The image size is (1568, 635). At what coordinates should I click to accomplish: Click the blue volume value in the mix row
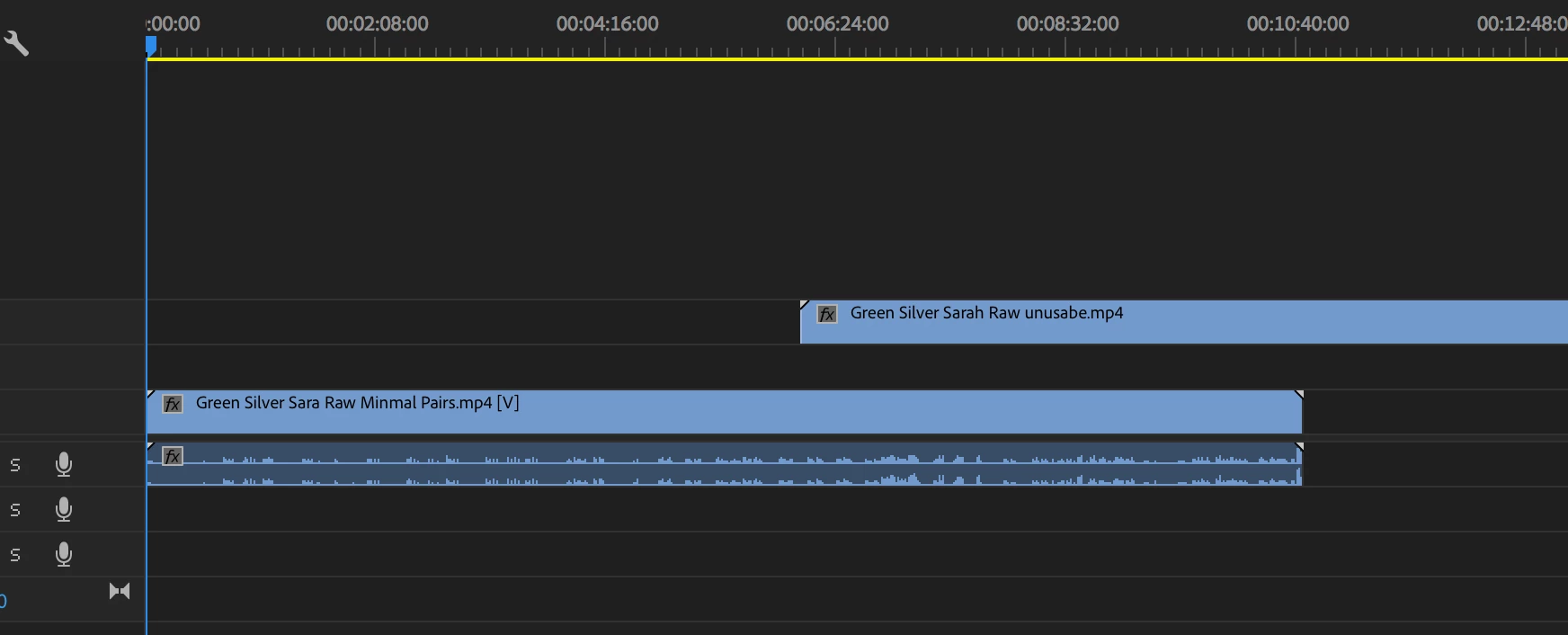point(3,601)
